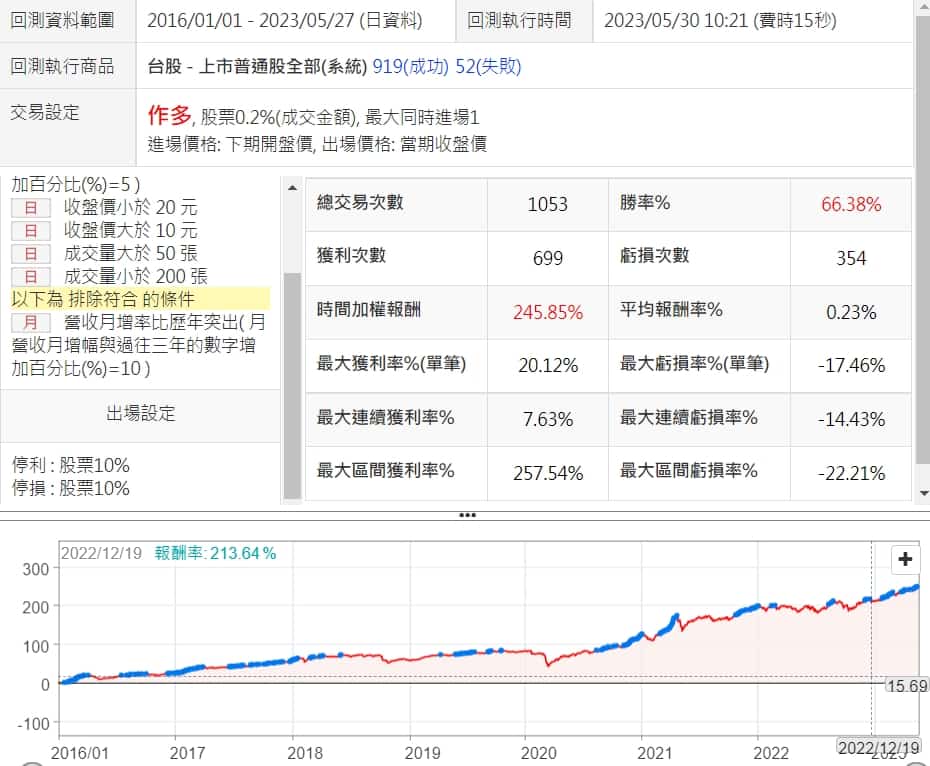Click the three-dot panel divider handle

coord(466,515)
